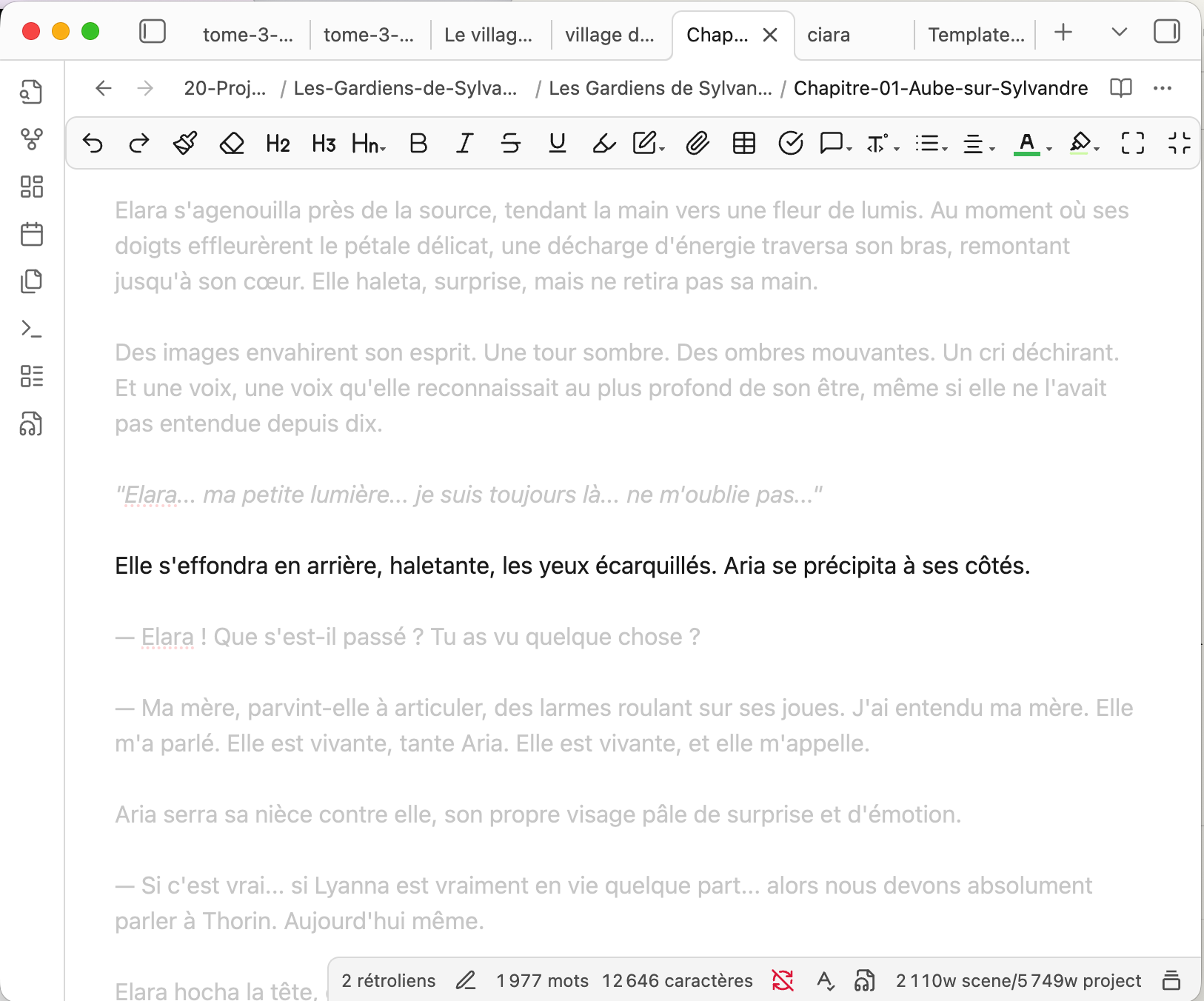Click the format painter brush icon
The image size is (1204, 1001).
click(x=185, y=143)
